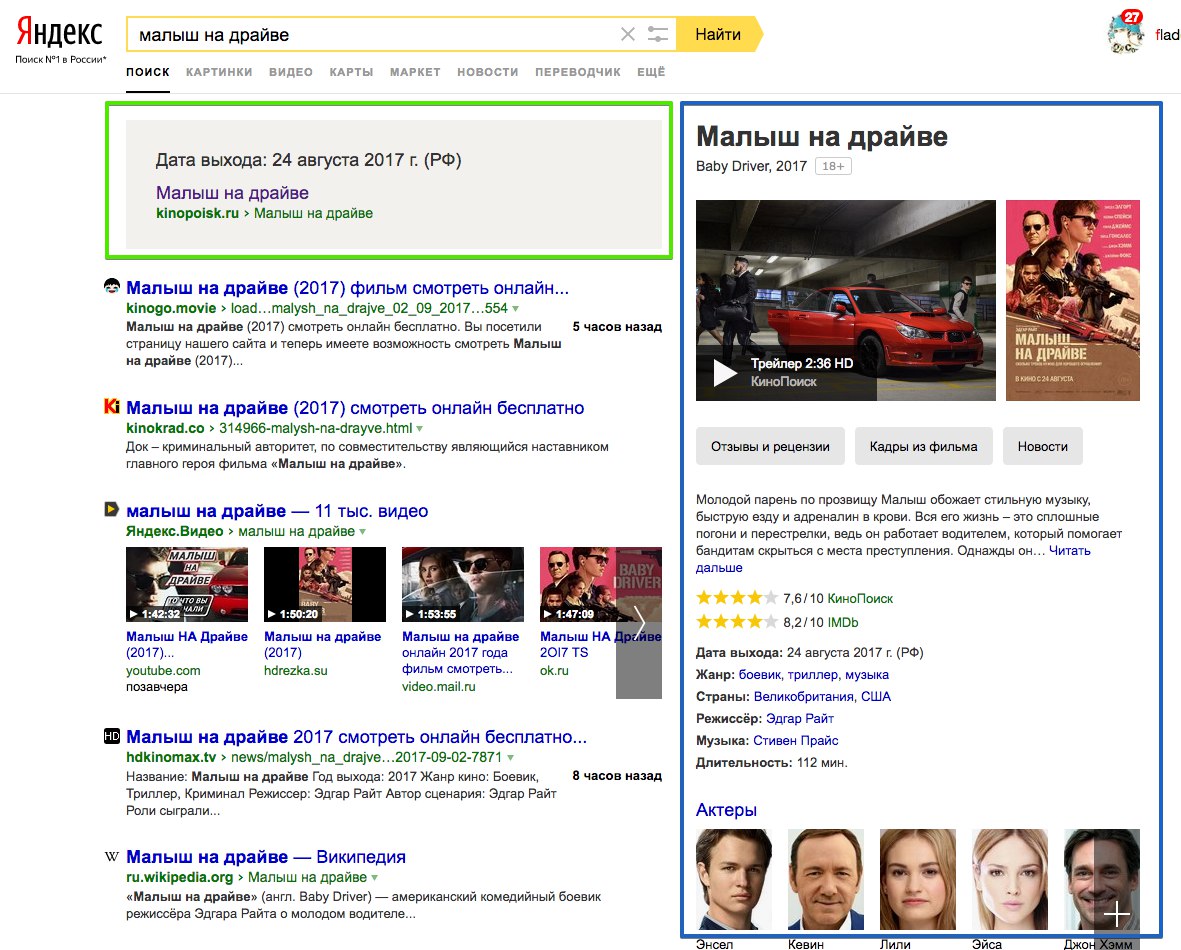Click the Кадры из фильма button

(923, 446)
